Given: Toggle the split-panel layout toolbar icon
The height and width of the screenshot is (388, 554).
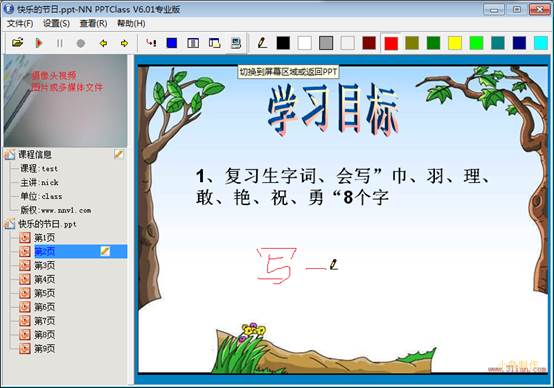Looking at the screenshot, I should pos(193,43).
